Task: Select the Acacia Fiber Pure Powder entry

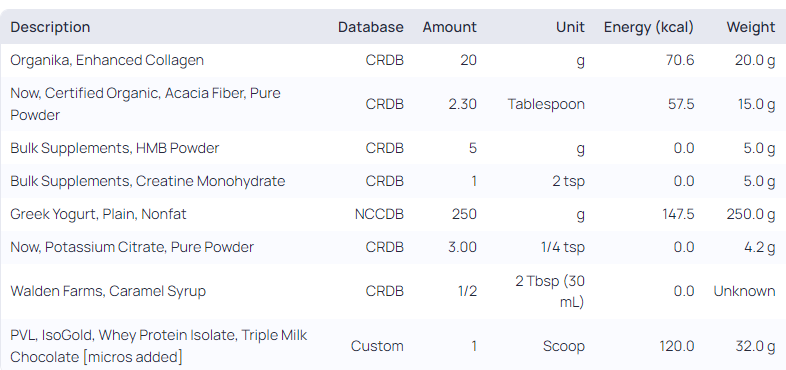Action: [x=393, y=104]
